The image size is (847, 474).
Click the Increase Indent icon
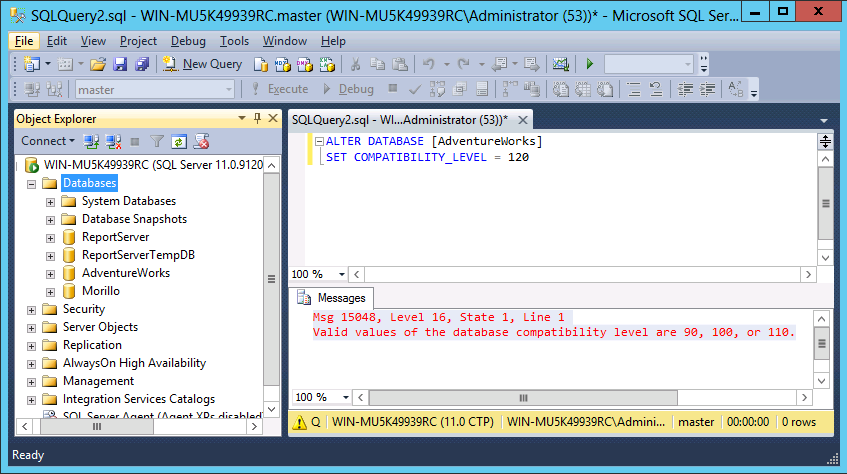(x=707, y=89)
